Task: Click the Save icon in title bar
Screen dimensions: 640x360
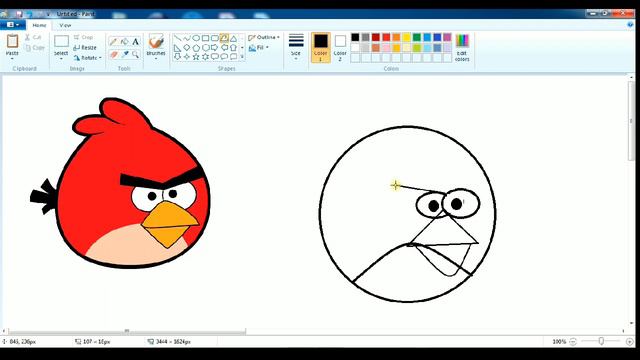Action: (18, 14)
